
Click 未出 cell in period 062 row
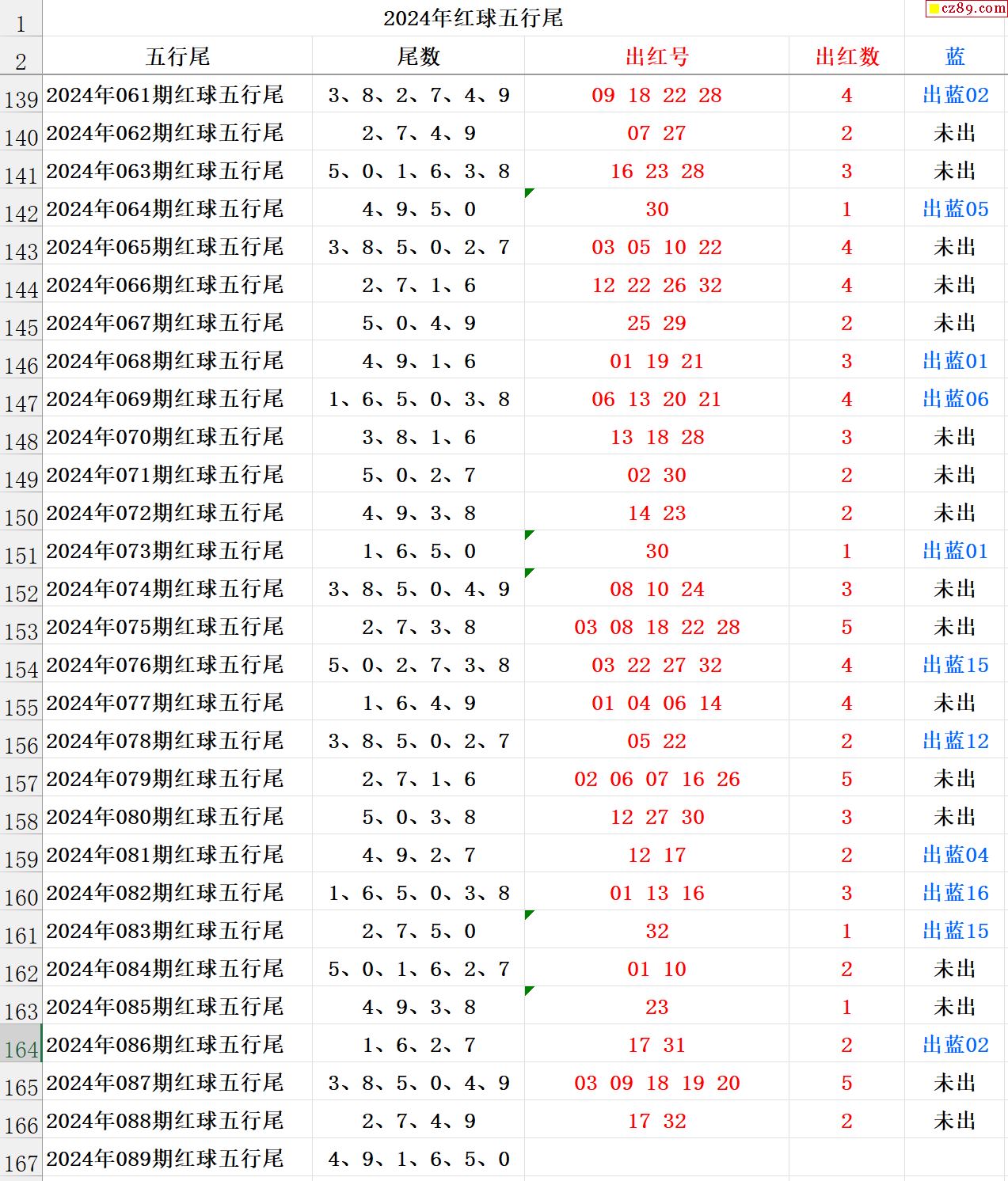tap(955, 133)
